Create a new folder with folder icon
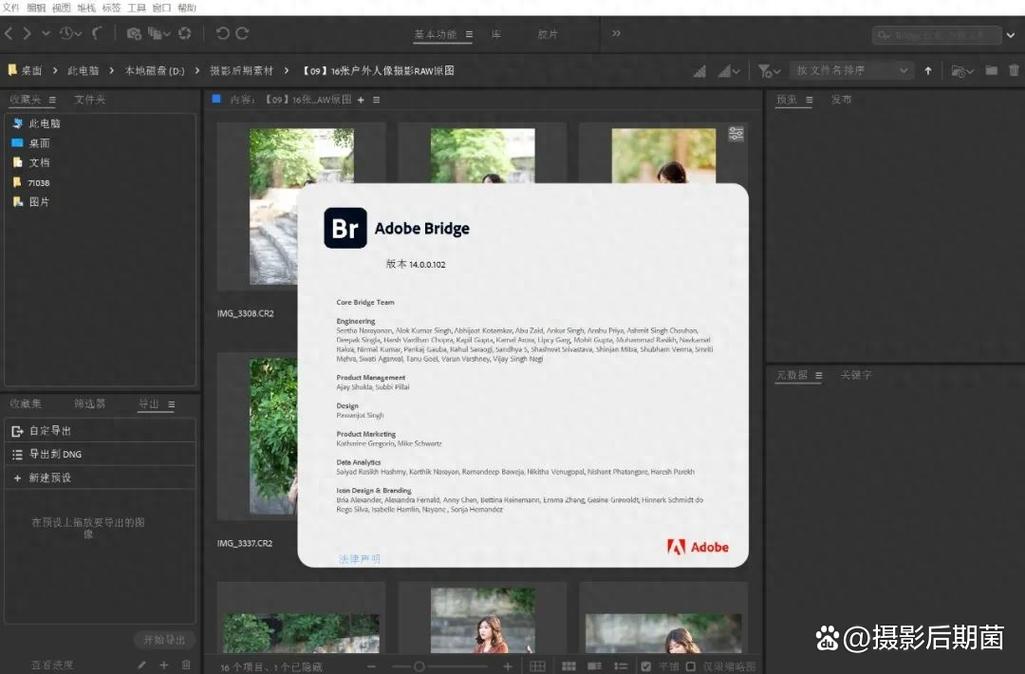The image size is (1025, 674). (x=991, y=70)
